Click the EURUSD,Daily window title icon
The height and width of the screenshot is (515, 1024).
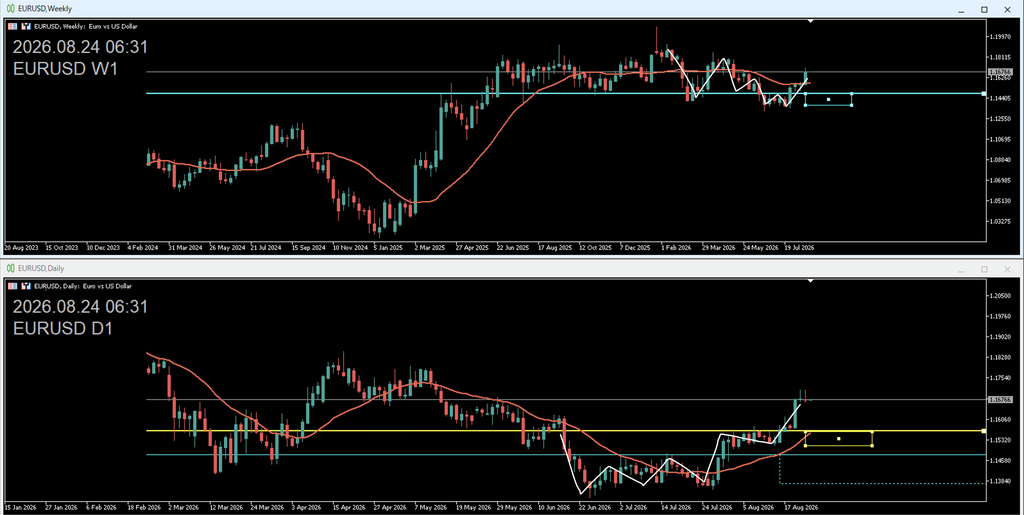11,268
